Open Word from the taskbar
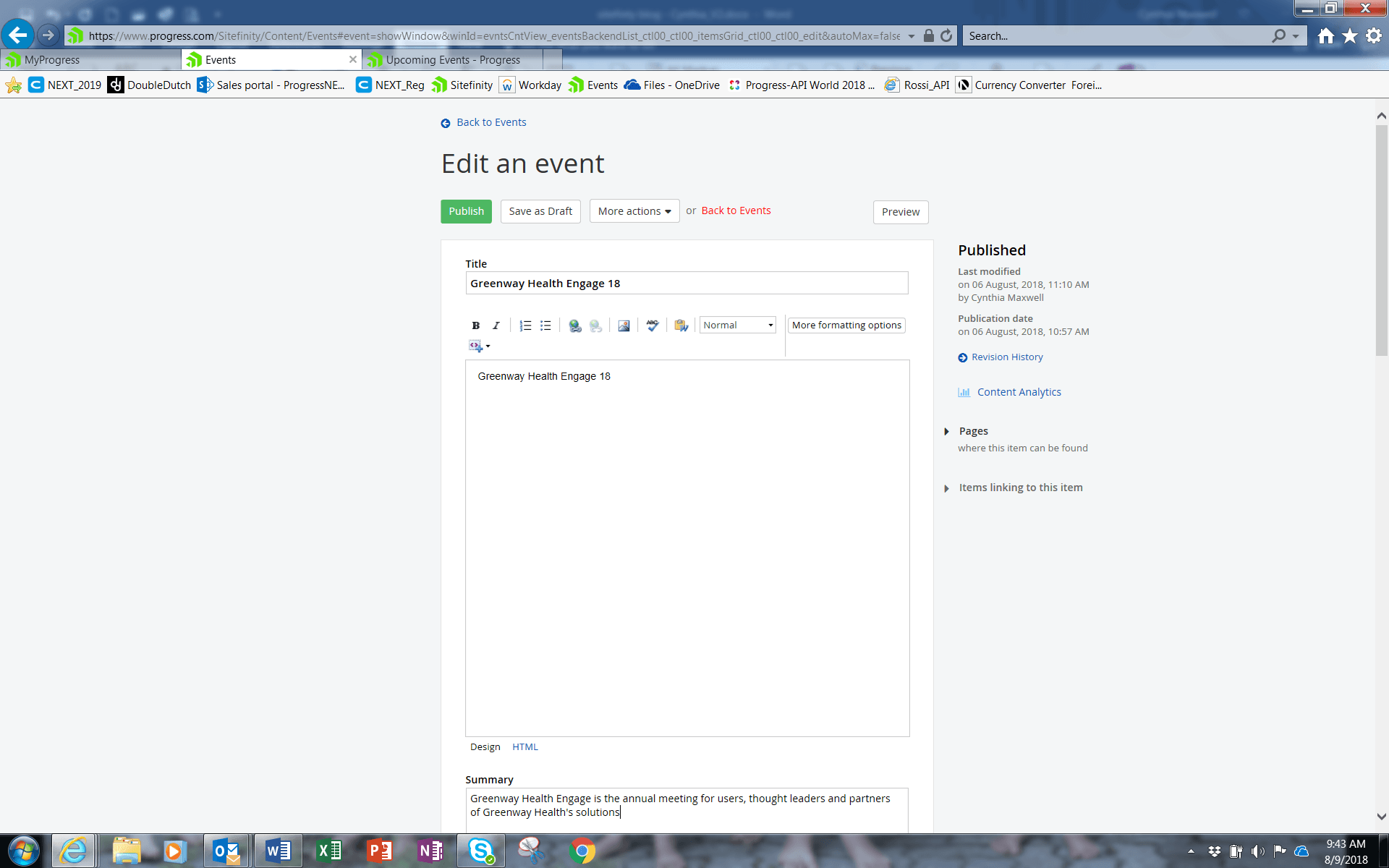The width and height of the screenshot is (1389, 868). [278, 851]
